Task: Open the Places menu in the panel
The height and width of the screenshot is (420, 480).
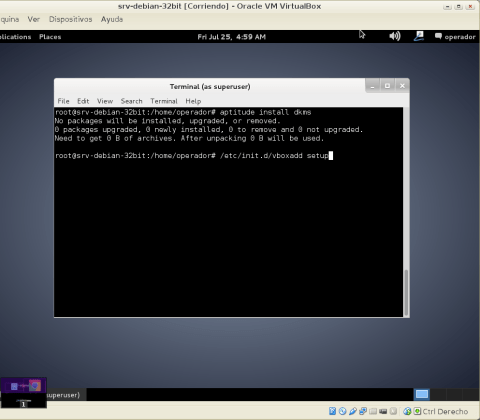Action: (x=50, y=37)
